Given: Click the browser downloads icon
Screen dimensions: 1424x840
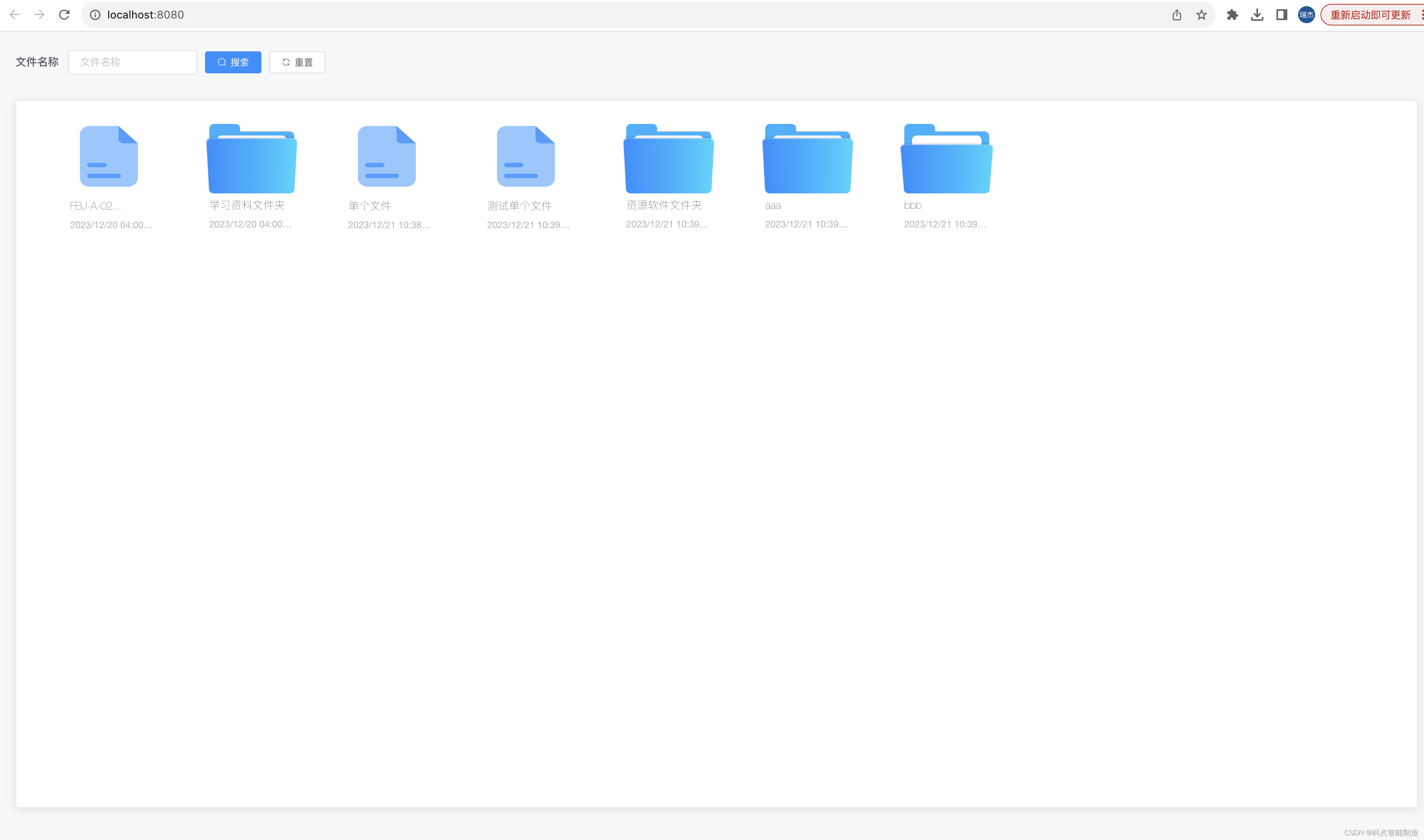Looking at the screenshot, I should pyautogui.click(x=1257, y=15).
